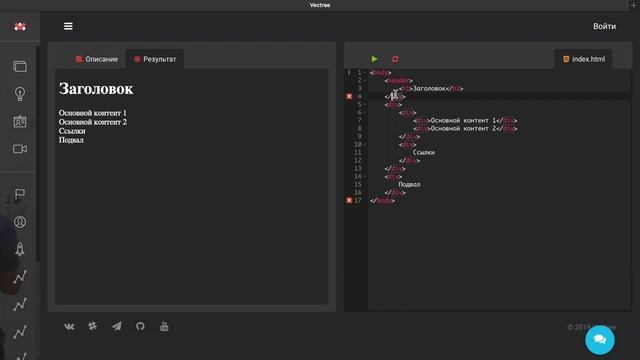Open the YouTube social link
Image resolution: width=640 pixels, height=360 pixels.
click(164, 326)
